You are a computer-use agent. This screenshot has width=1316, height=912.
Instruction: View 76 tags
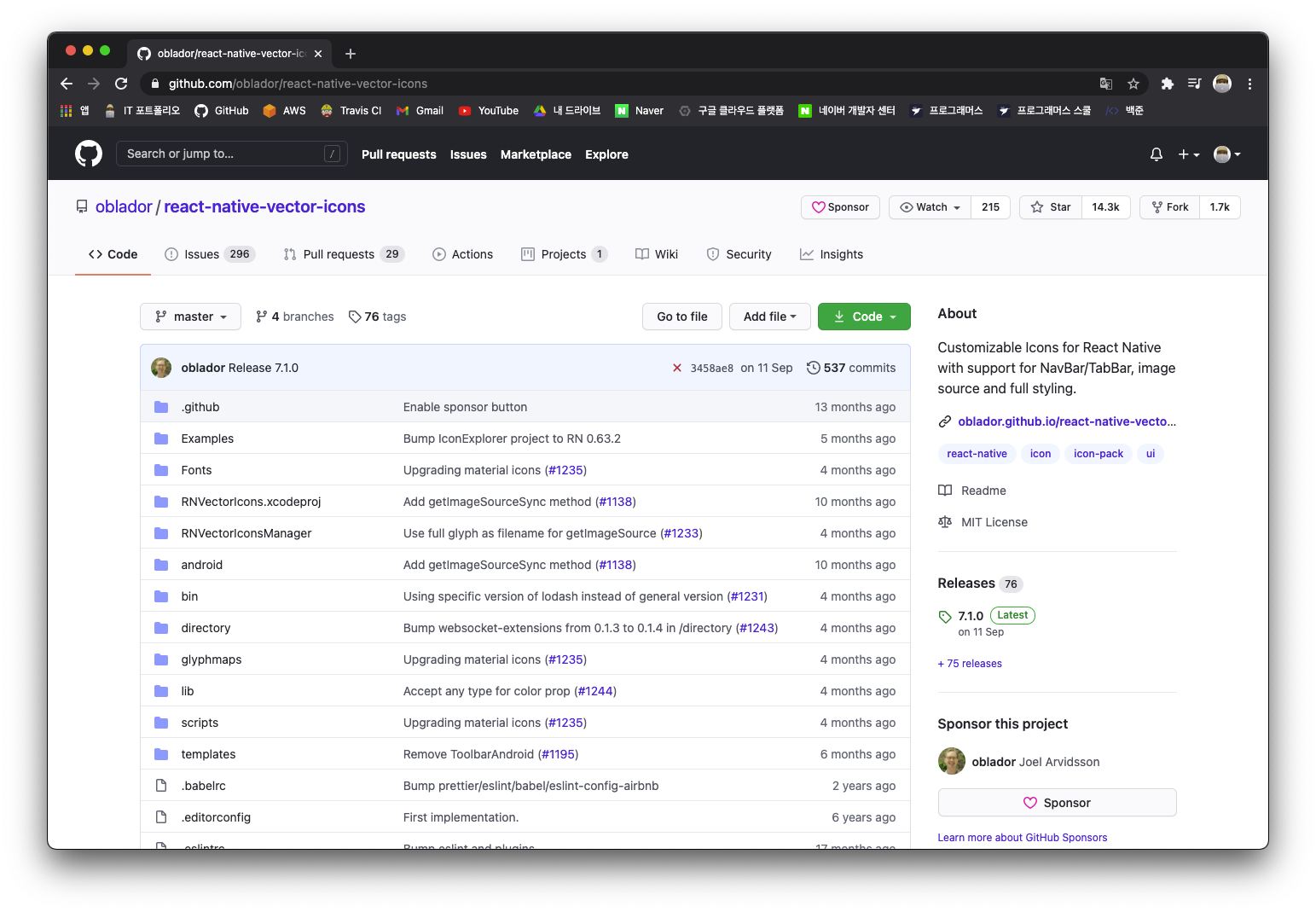point(378,317)
